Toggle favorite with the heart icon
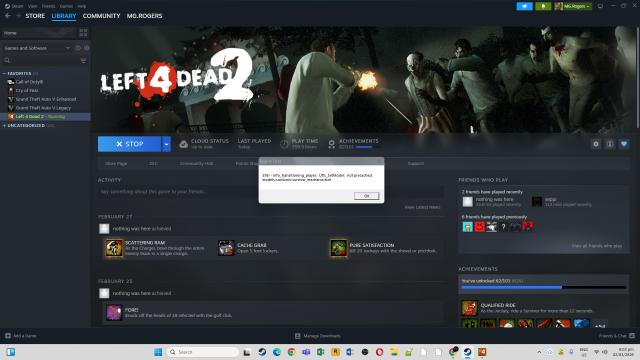Screen dimensions: 640x360 (624, 144)
